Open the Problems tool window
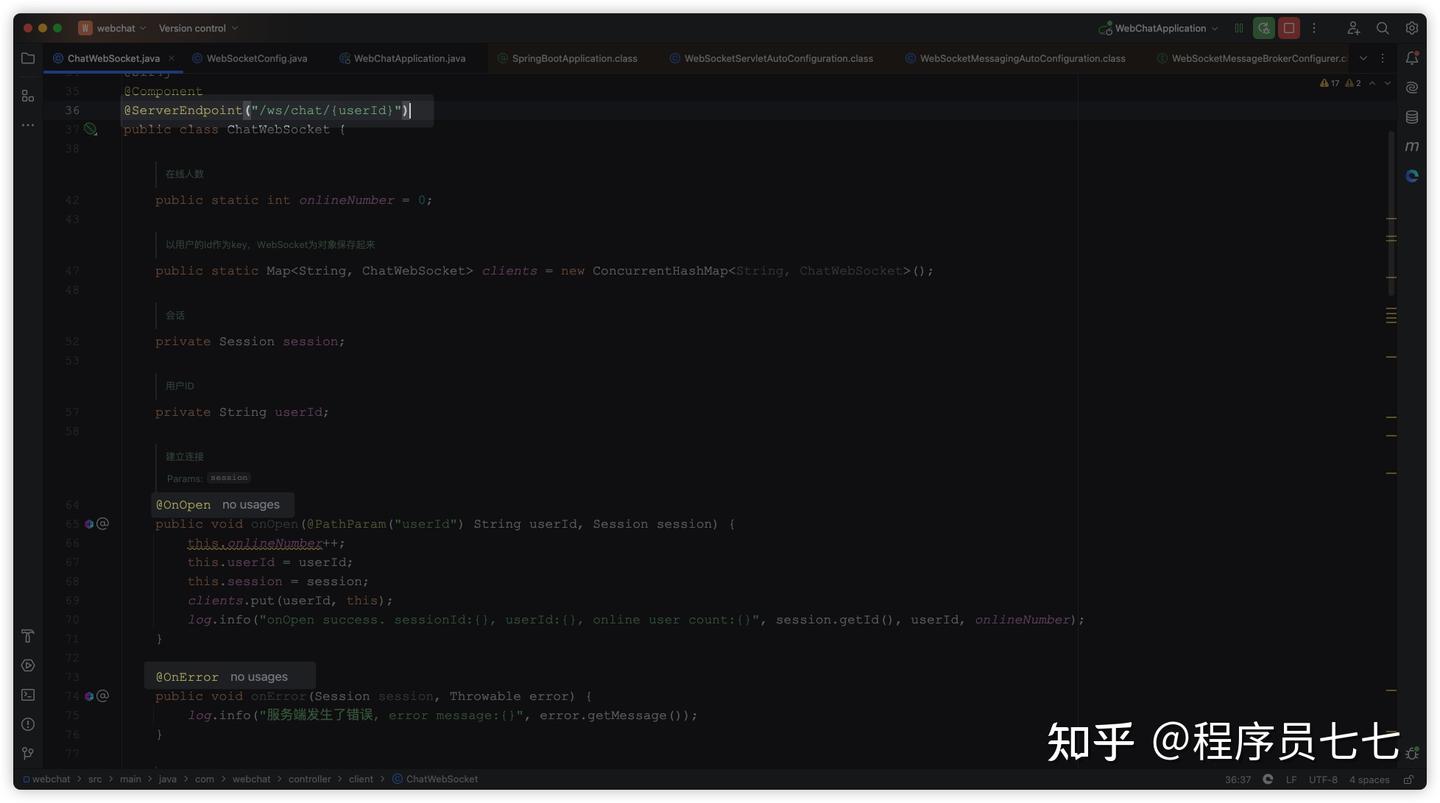This screenshot has height=803, width=1440. click(x=27, y=722)
